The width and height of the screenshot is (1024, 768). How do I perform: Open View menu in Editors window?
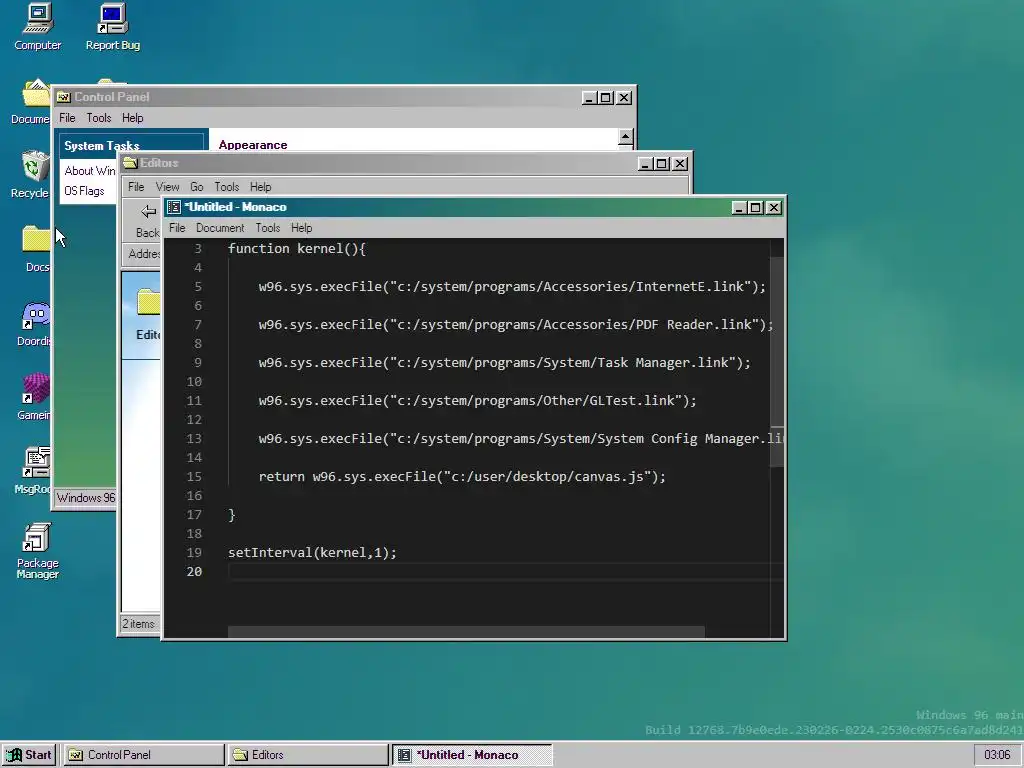tap(167, 187)
